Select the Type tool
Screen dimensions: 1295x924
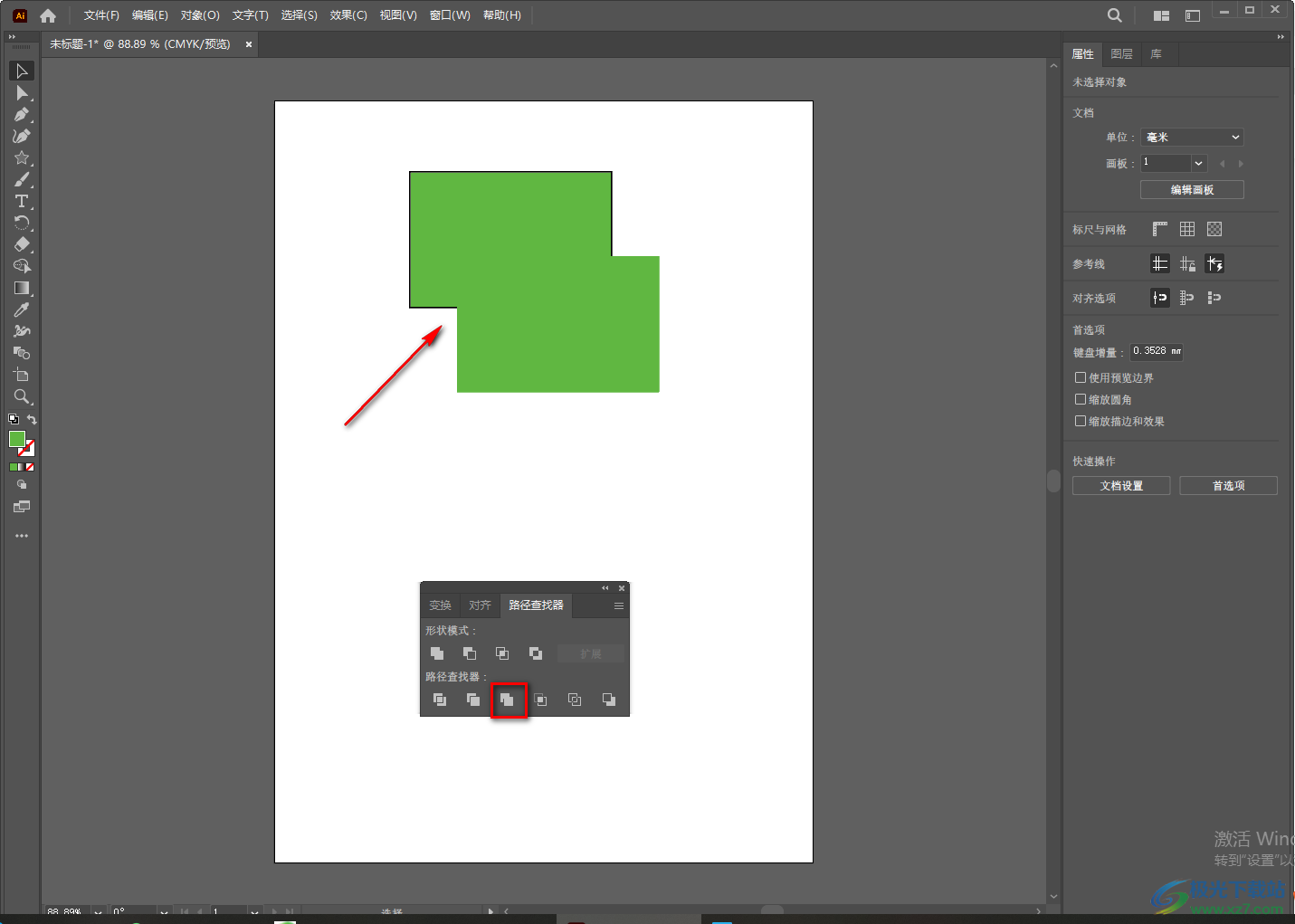(22, 201)
